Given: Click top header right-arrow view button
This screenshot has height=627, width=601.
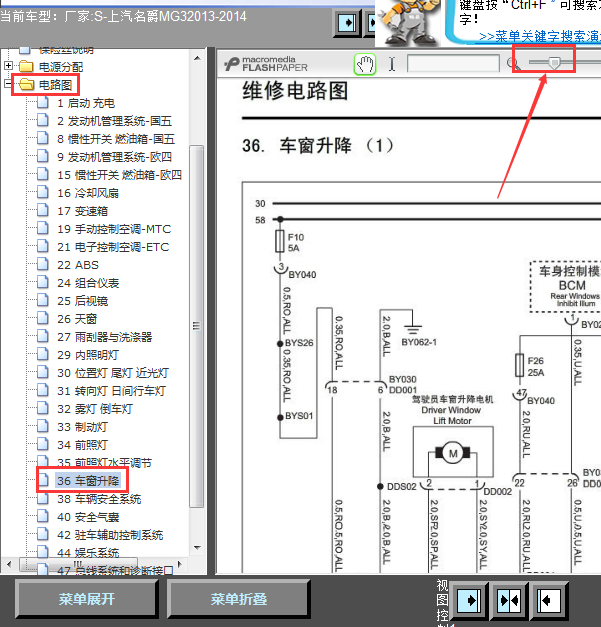Looking at the screenshot, I should click(347, 22).
